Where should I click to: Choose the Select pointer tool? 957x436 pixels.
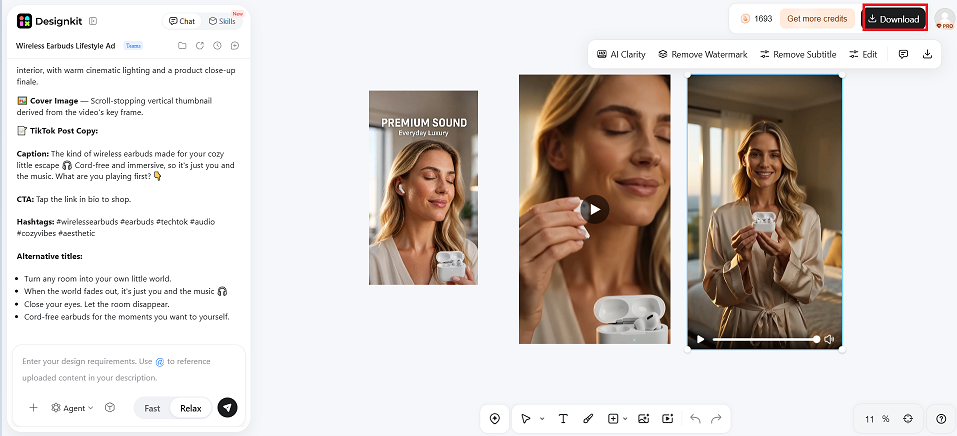[525, 418]
